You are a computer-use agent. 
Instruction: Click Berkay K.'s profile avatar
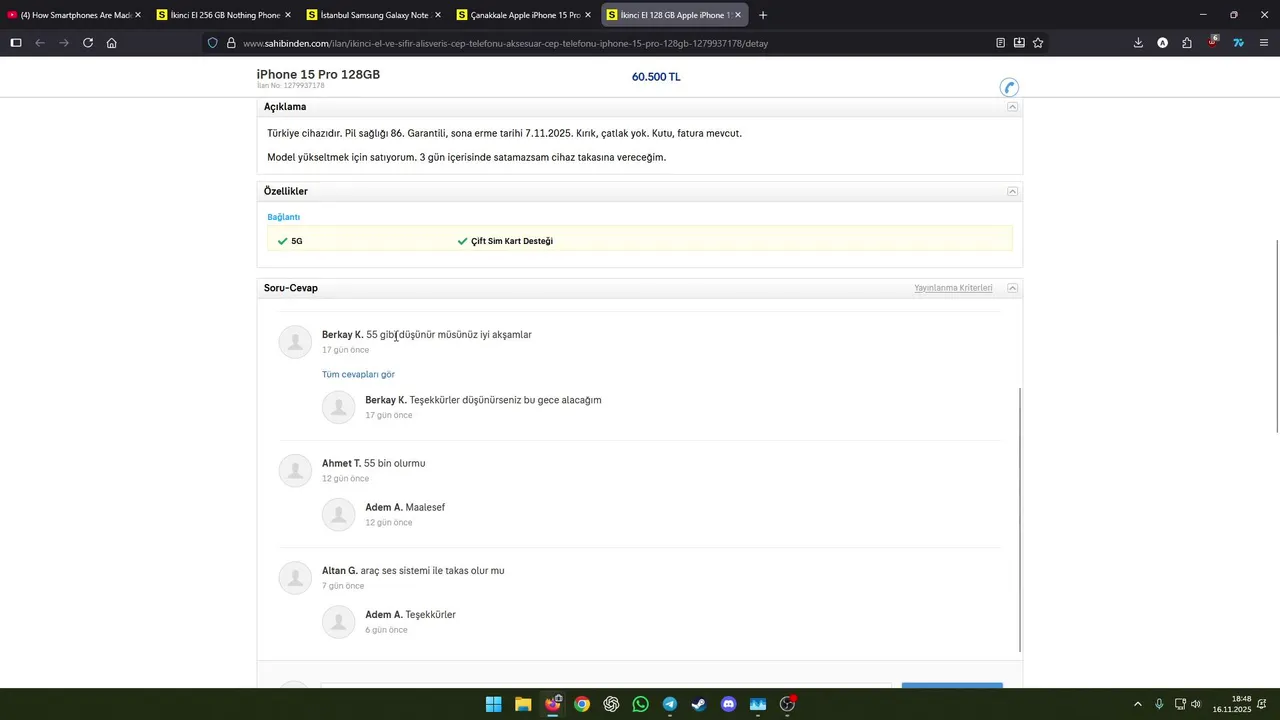click(x=295, y=342)
